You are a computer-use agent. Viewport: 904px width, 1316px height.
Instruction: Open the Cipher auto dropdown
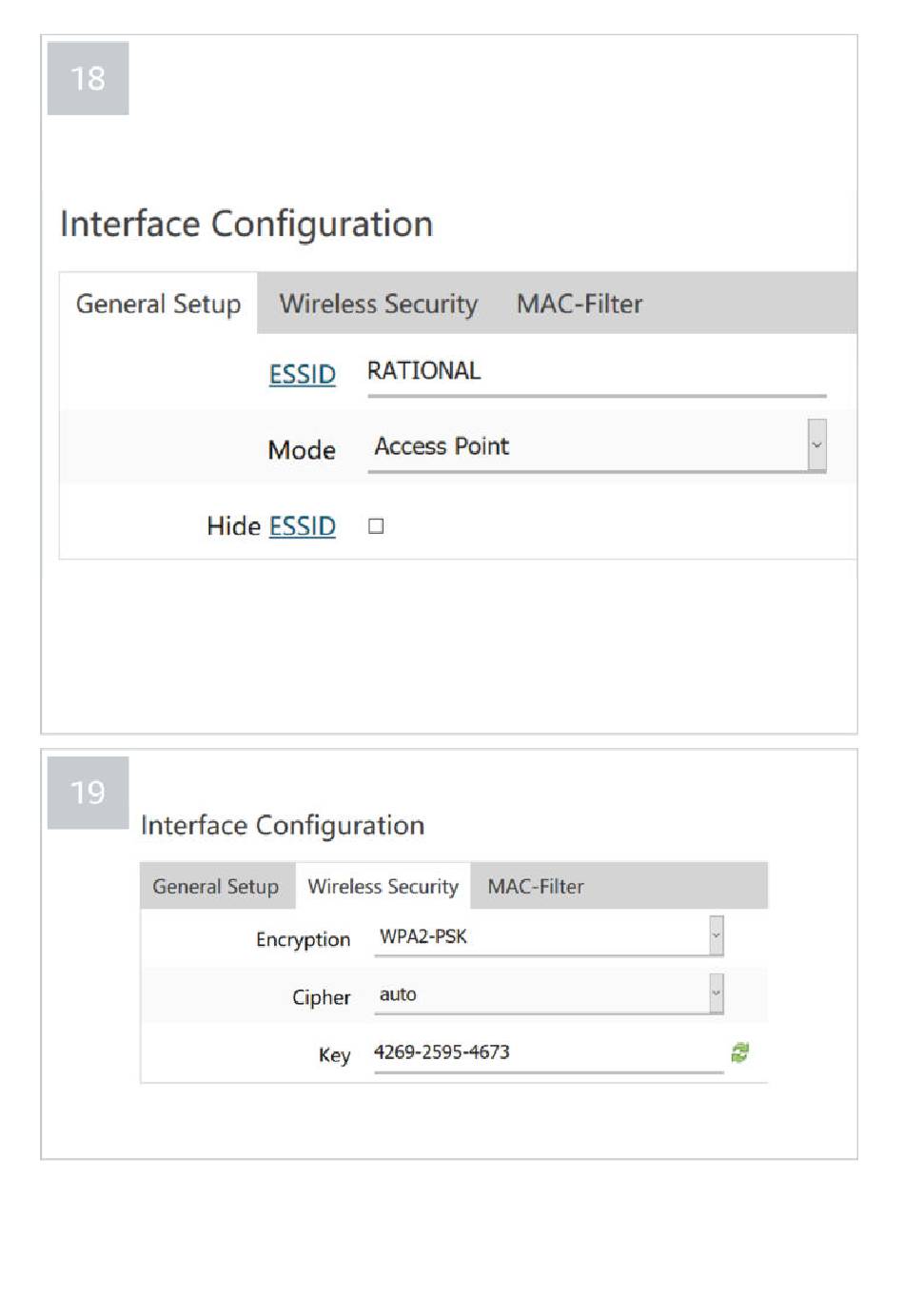pos(549,994)
